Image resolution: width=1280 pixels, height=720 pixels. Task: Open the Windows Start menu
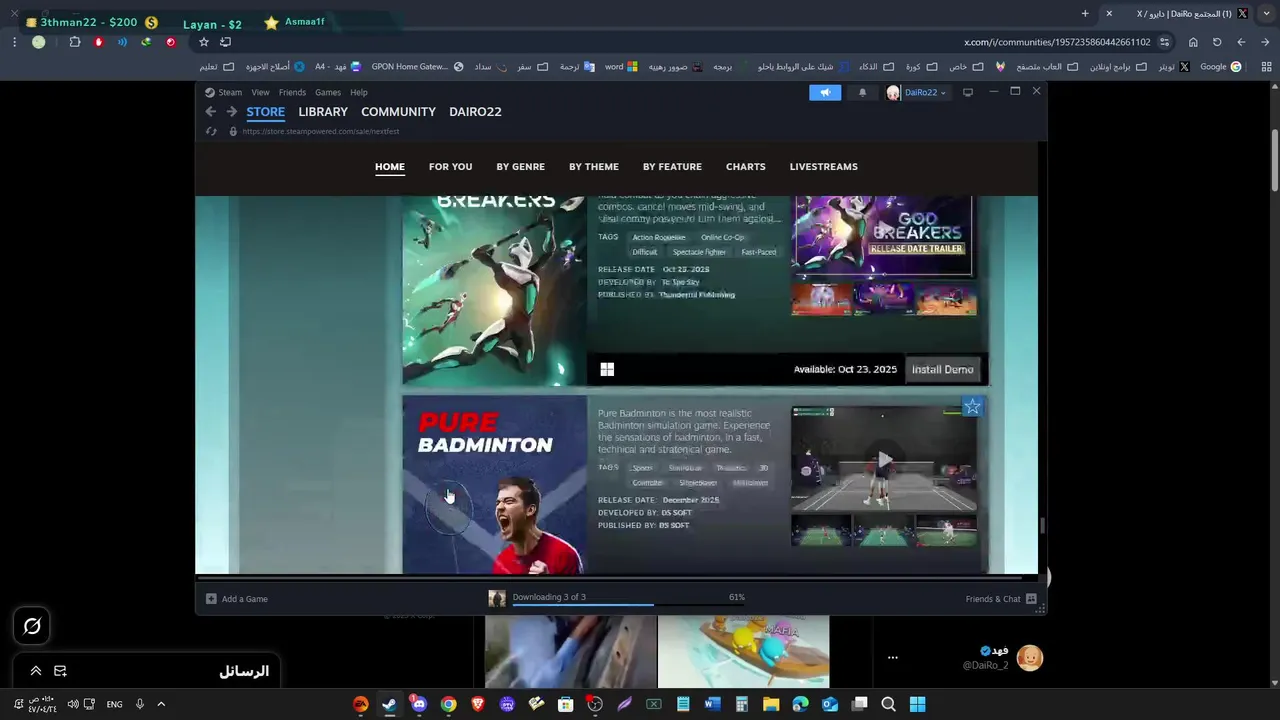coord(917,704)
